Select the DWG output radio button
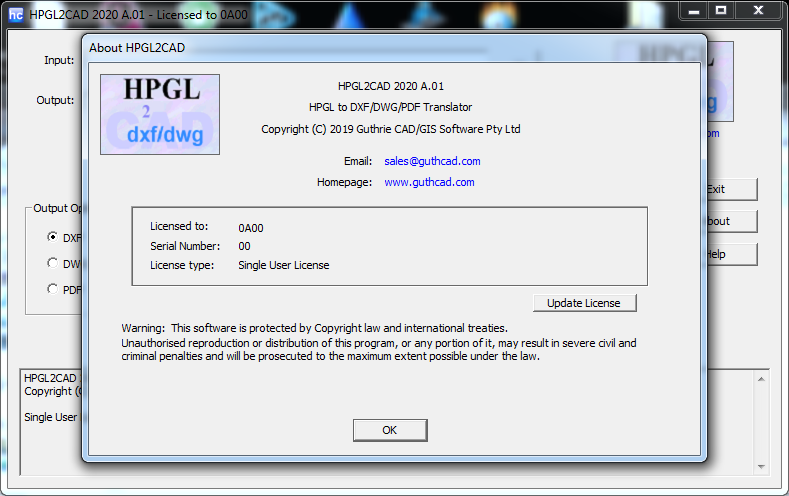Image resolution: width=789 pixels, height=496 pixels. click(x=52, y=263)
